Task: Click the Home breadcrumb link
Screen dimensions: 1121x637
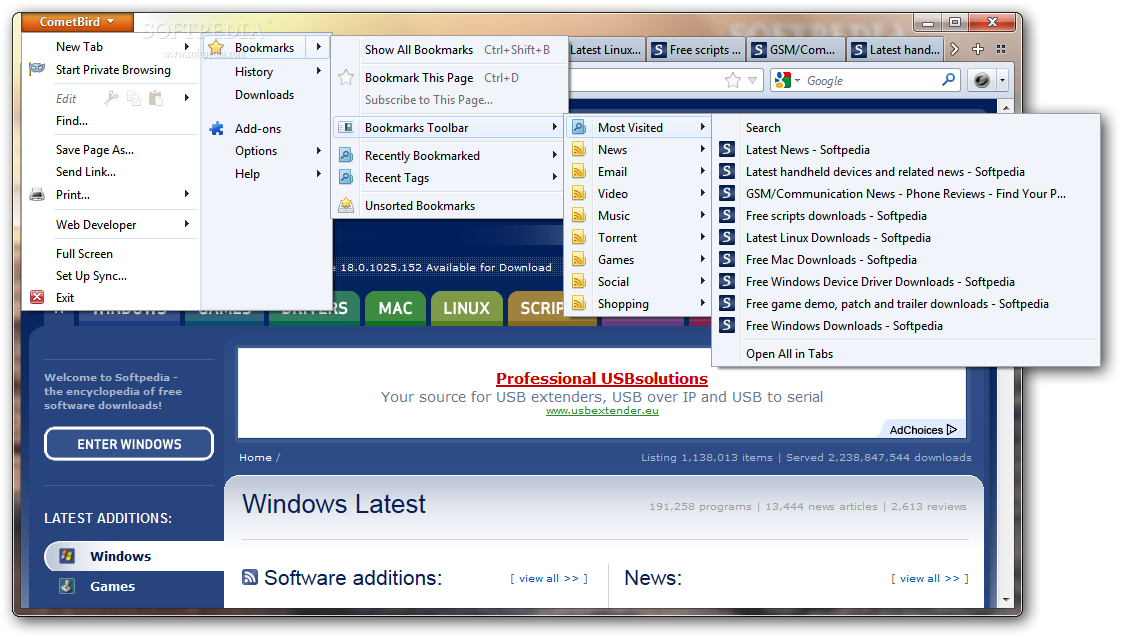Action: pyautogui.click(x=255, y=458)
